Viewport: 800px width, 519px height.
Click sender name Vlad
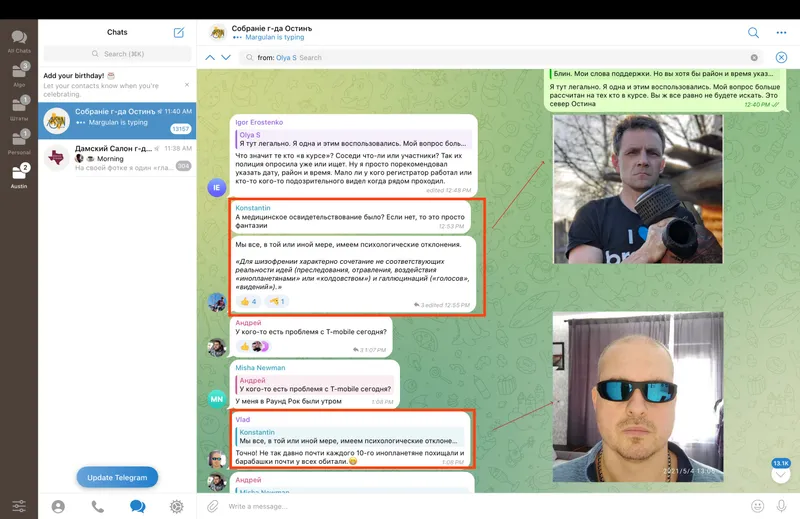[x=243, y=419]
